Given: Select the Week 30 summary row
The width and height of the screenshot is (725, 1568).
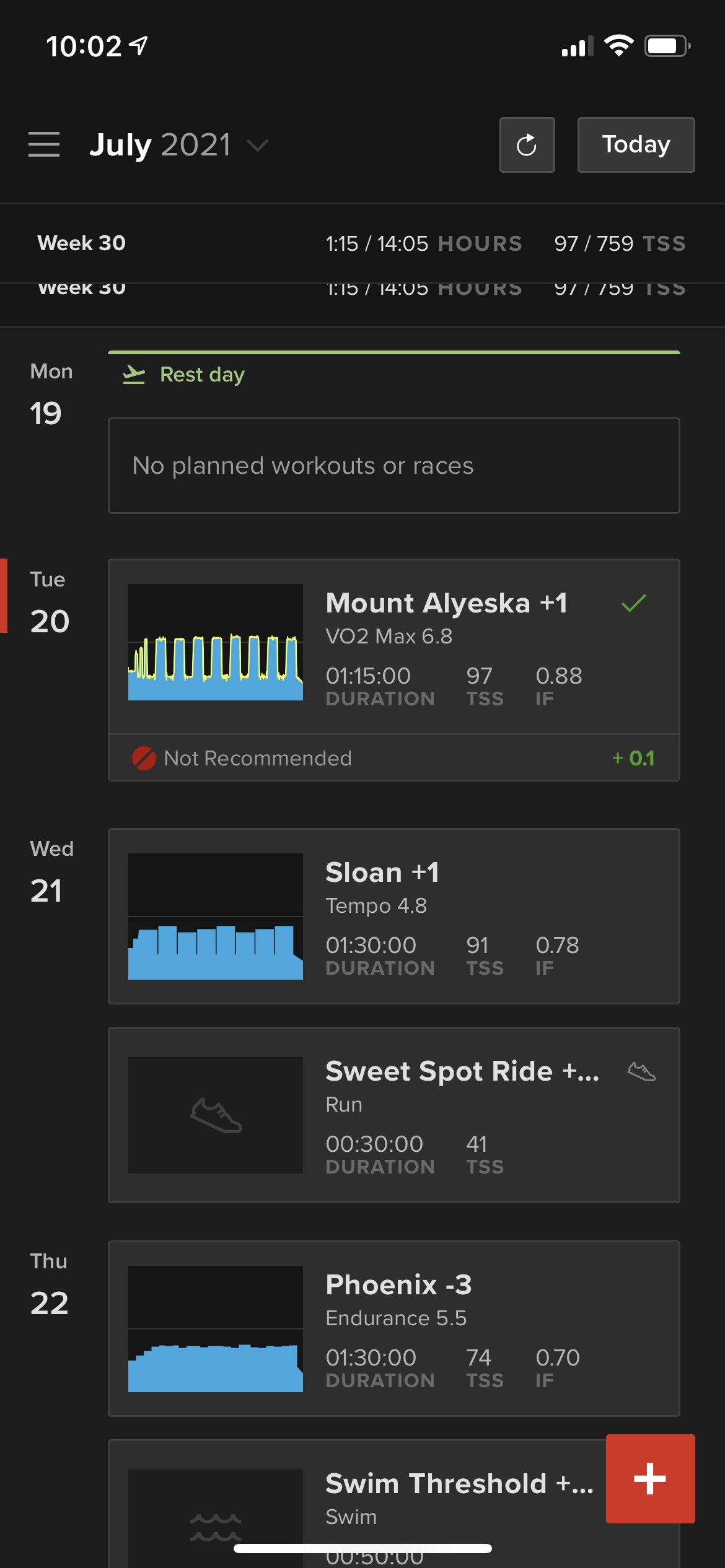Looking at the screenshot, I should (x=362, y=243).
